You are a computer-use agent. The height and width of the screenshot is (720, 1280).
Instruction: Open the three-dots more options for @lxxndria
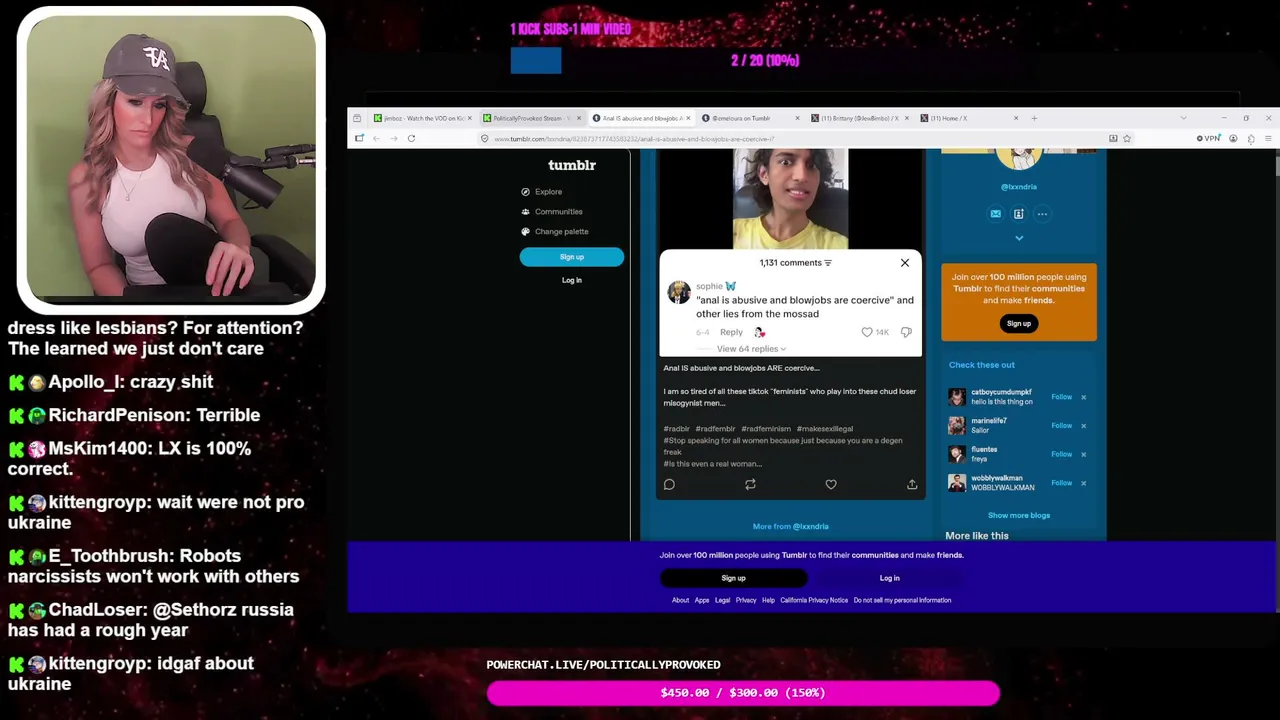tap(1042, 214)
